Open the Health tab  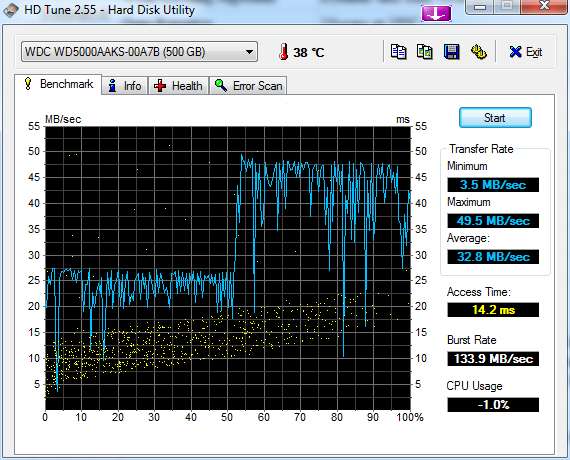point(178,86)
